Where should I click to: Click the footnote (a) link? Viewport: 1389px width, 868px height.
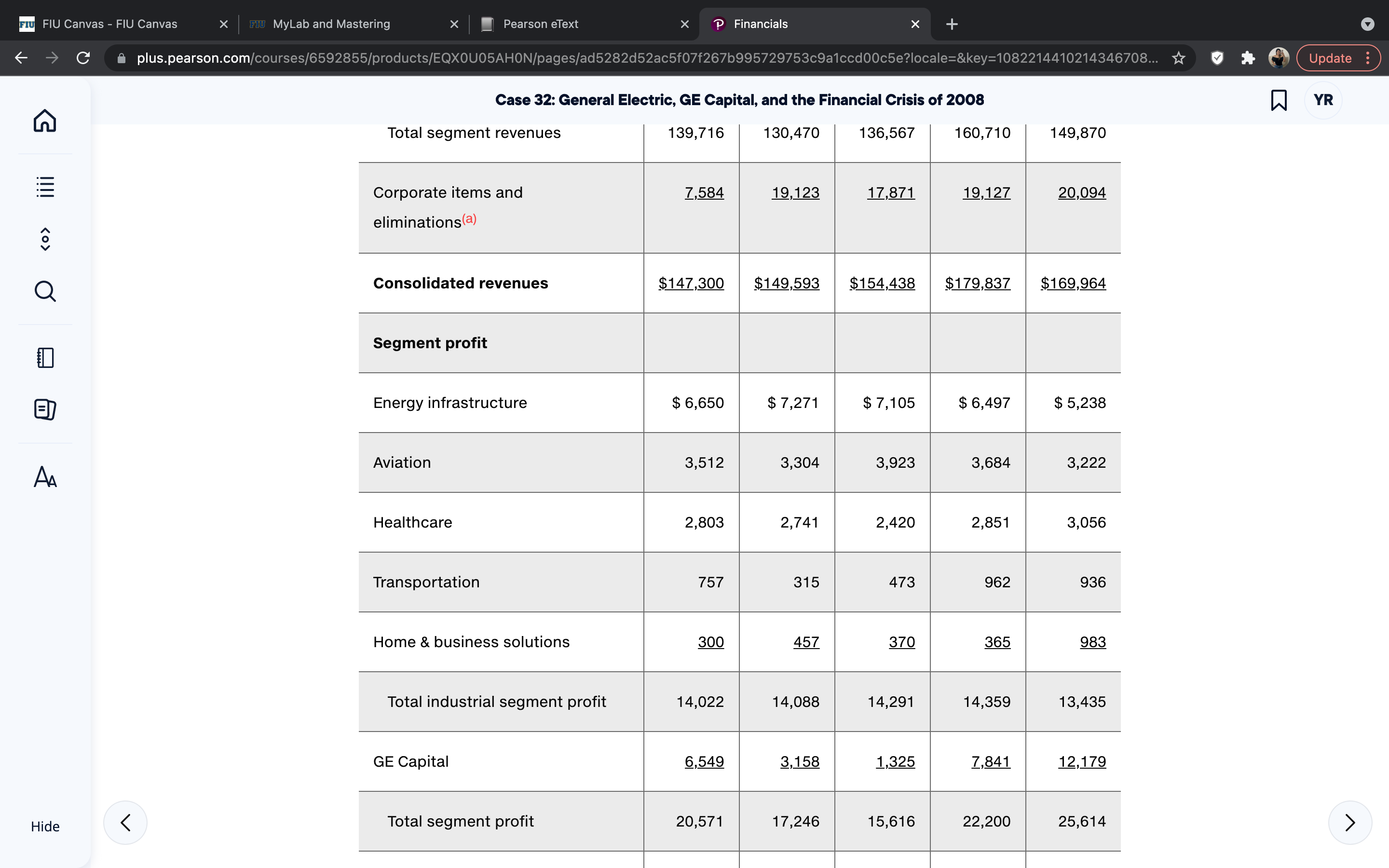469,219
